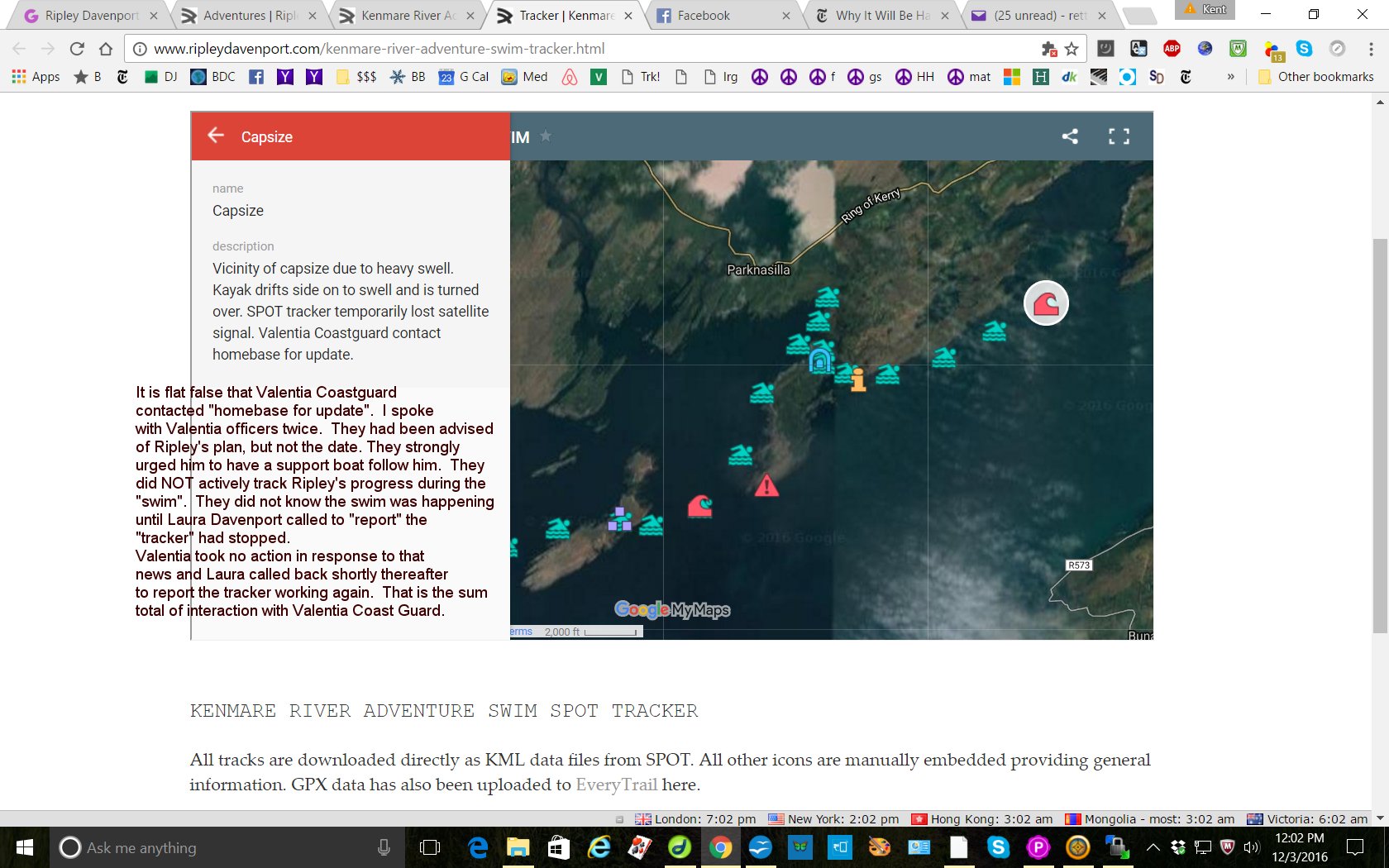Bookmark this page with the star icon
Screen dimensions: 1389x868
pyautogui.click(x=1072, y=49)
